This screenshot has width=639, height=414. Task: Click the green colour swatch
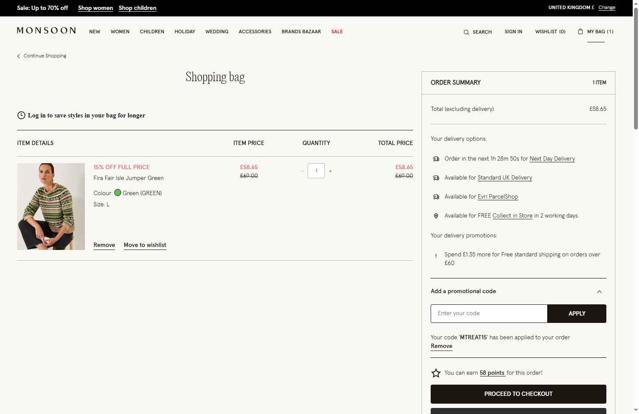coord(117,193)
